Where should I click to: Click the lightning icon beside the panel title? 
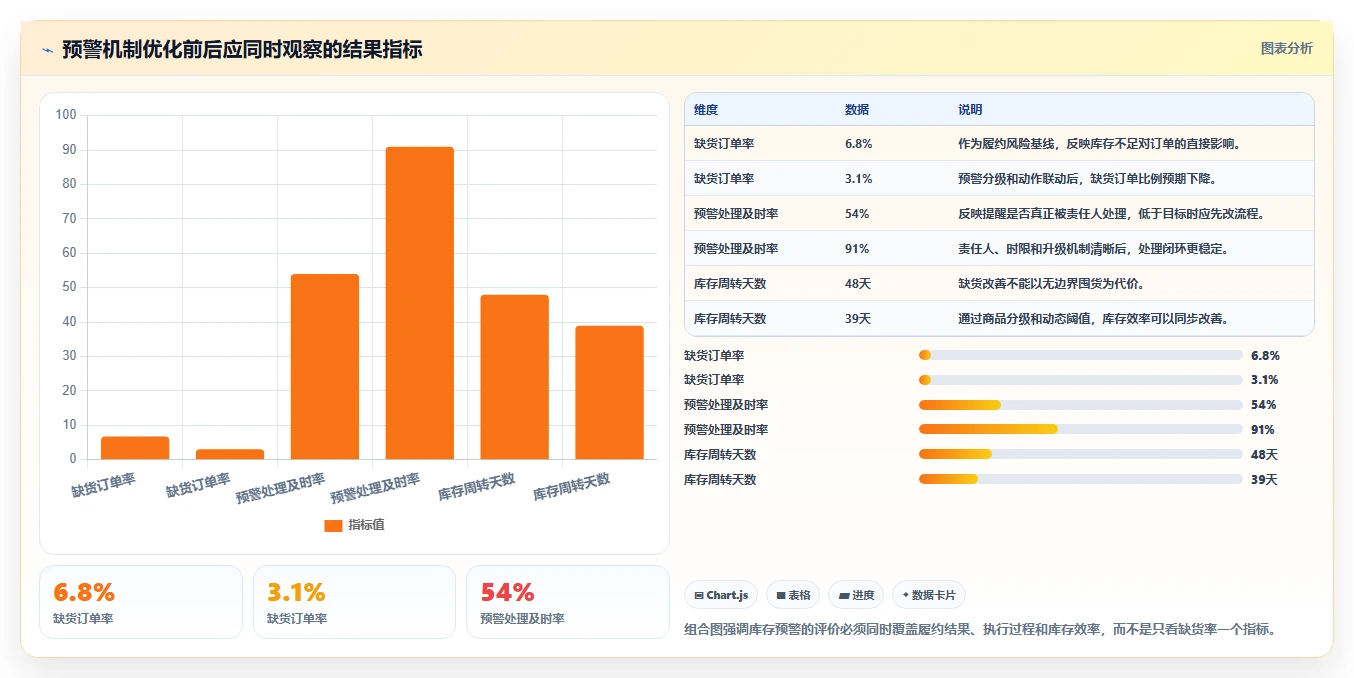pos(48,50)
